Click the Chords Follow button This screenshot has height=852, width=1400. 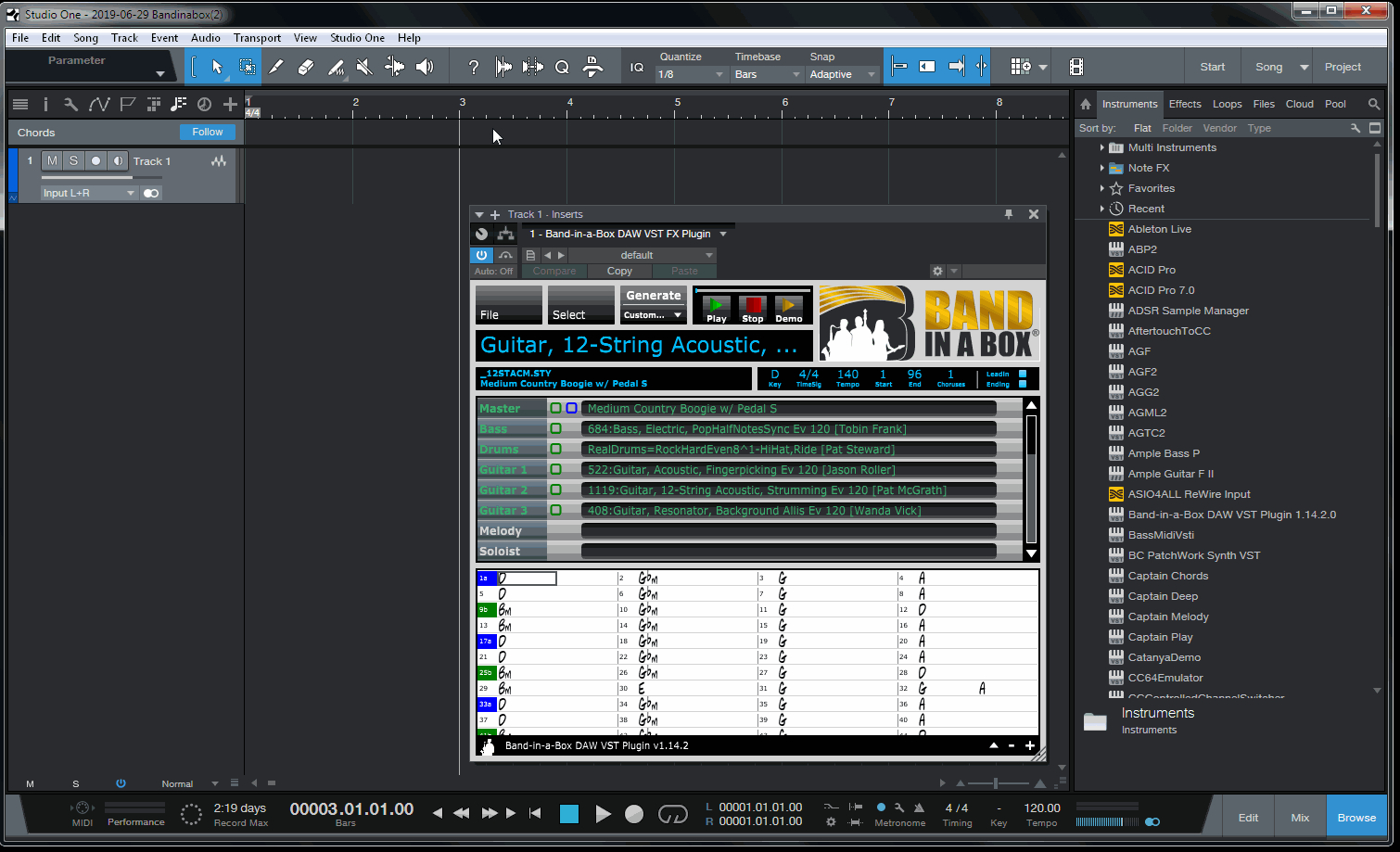coord(208,133)
